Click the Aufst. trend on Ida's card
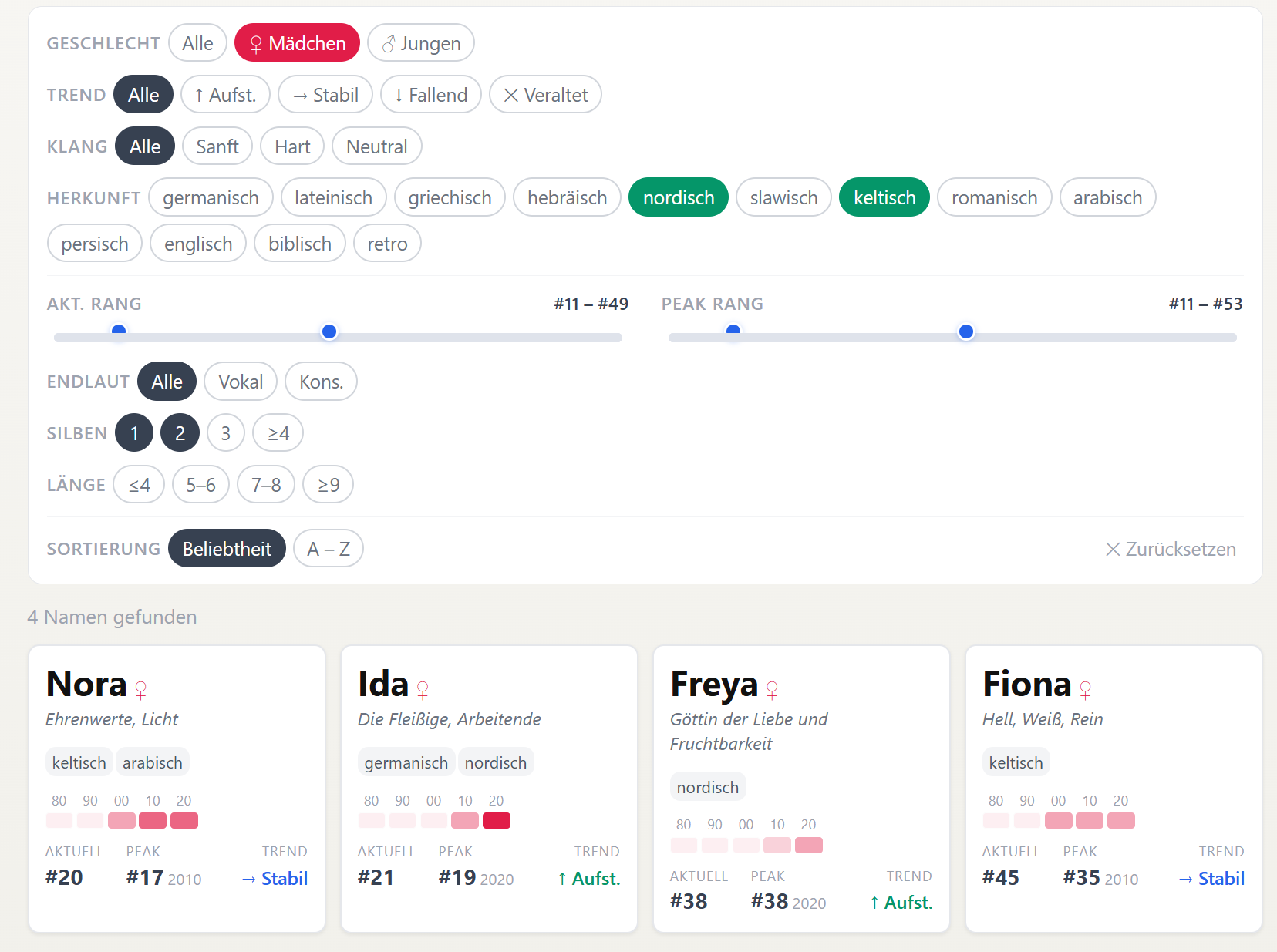 pos(589,879)
